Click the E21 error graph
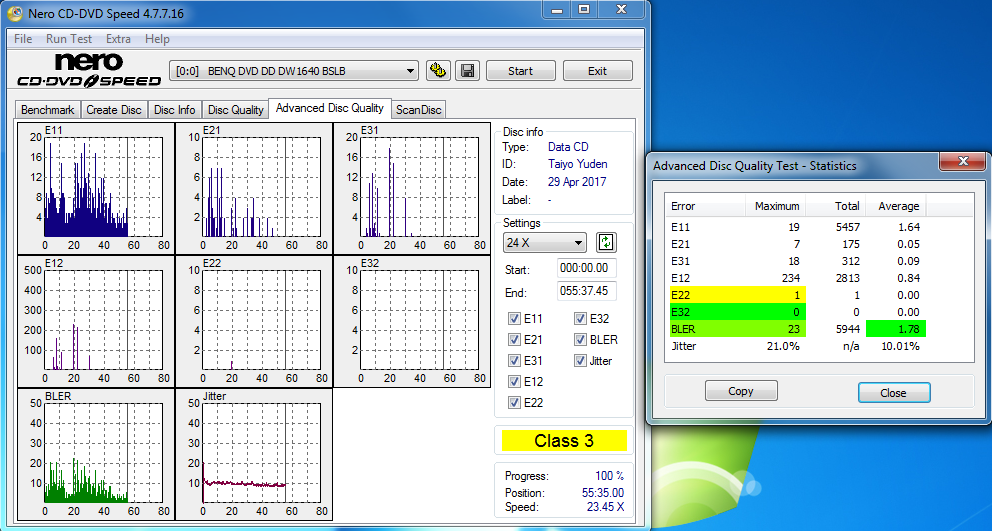Viewport: 992px width, 531px height. tap(254, 188)
